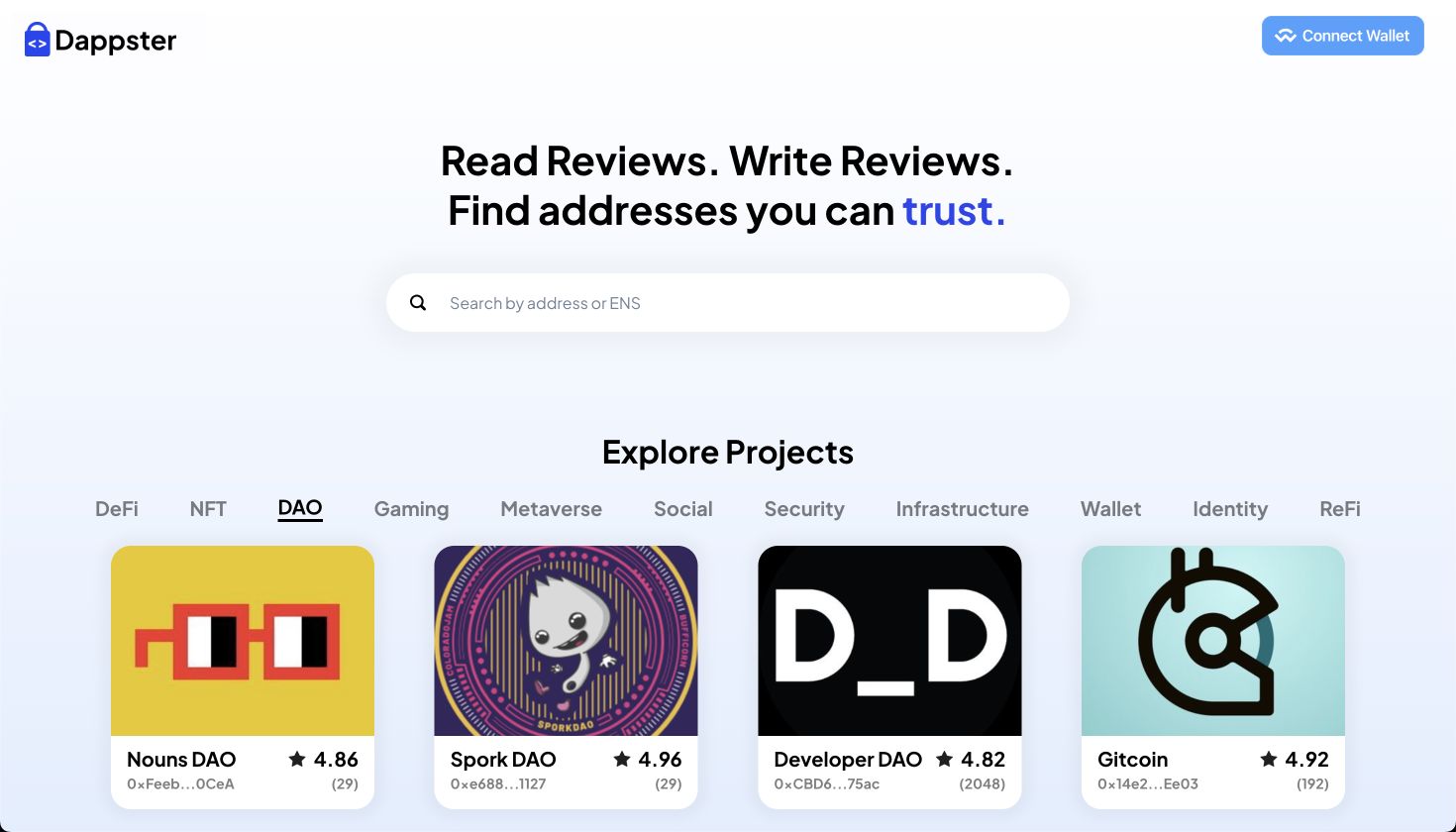The width and height of the screenshot is (1456, 832).
Task: Connect your wallet with the Connect Wallet button
Action: click(x=1343, y=36)
